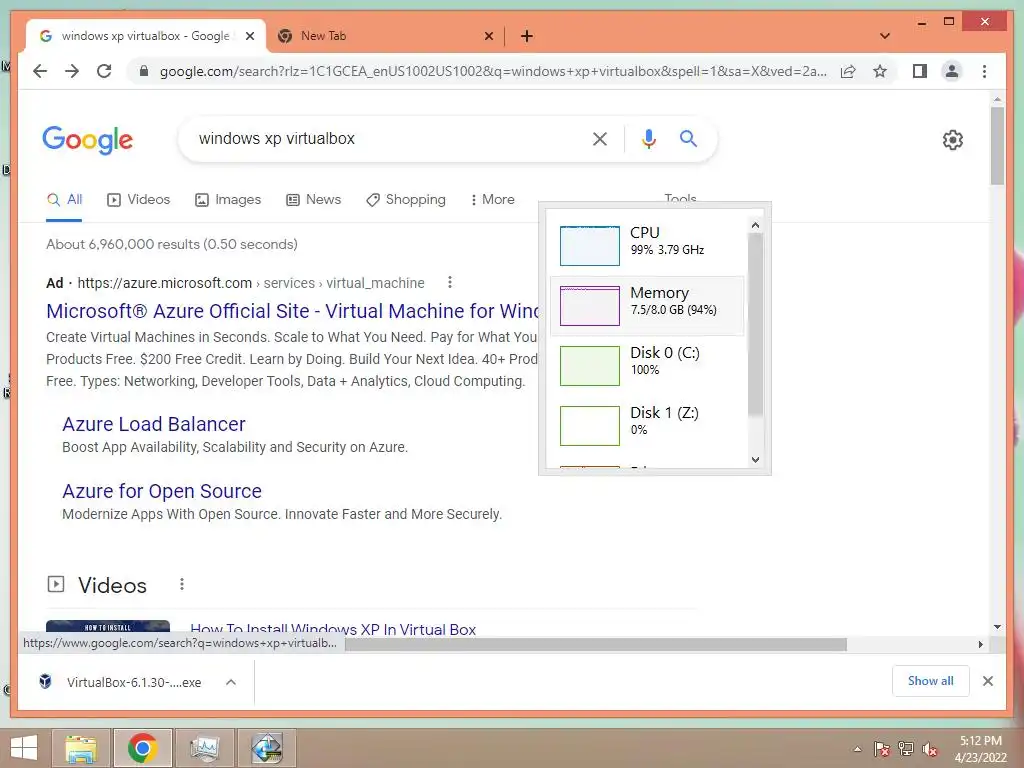Click the horizontal scrollbar thumb
The height and width of the screenshot is (768, 1024).
point(596,645)
